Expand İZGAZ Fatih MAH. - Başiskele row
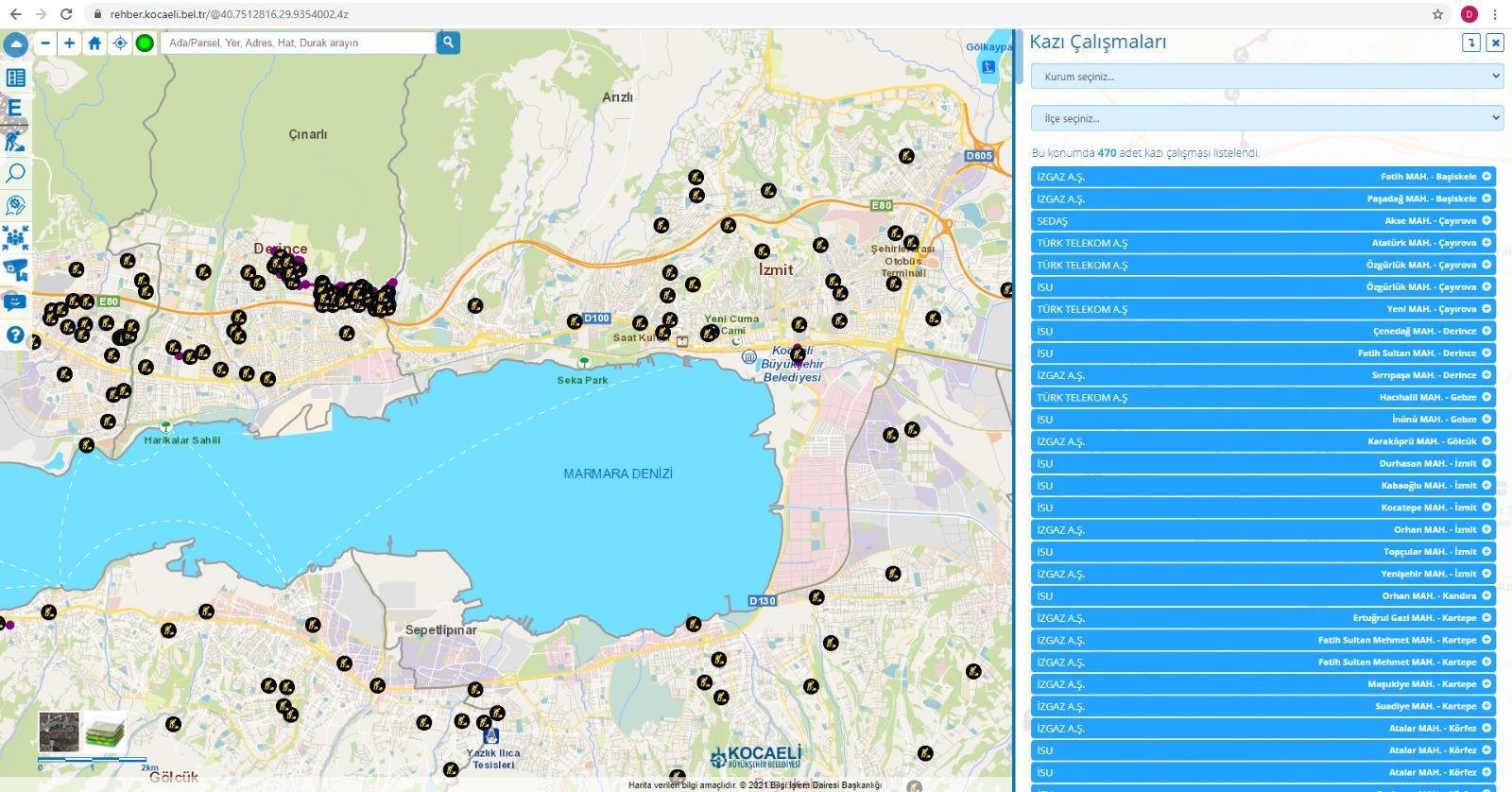Viewport: 1512px width, 792px height. pos(1263,177)
